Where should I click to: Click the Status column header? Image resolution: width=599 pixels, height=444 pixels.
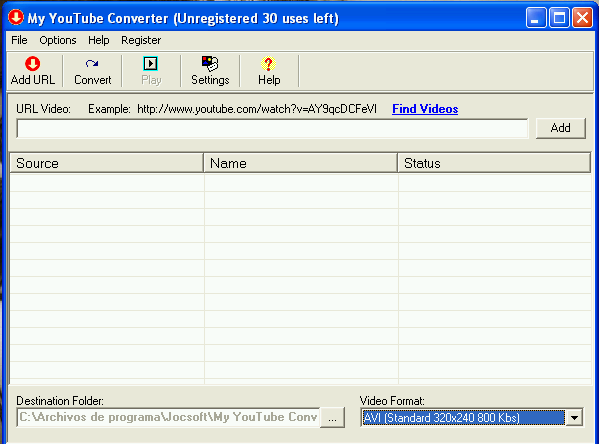tap(494, 163)
